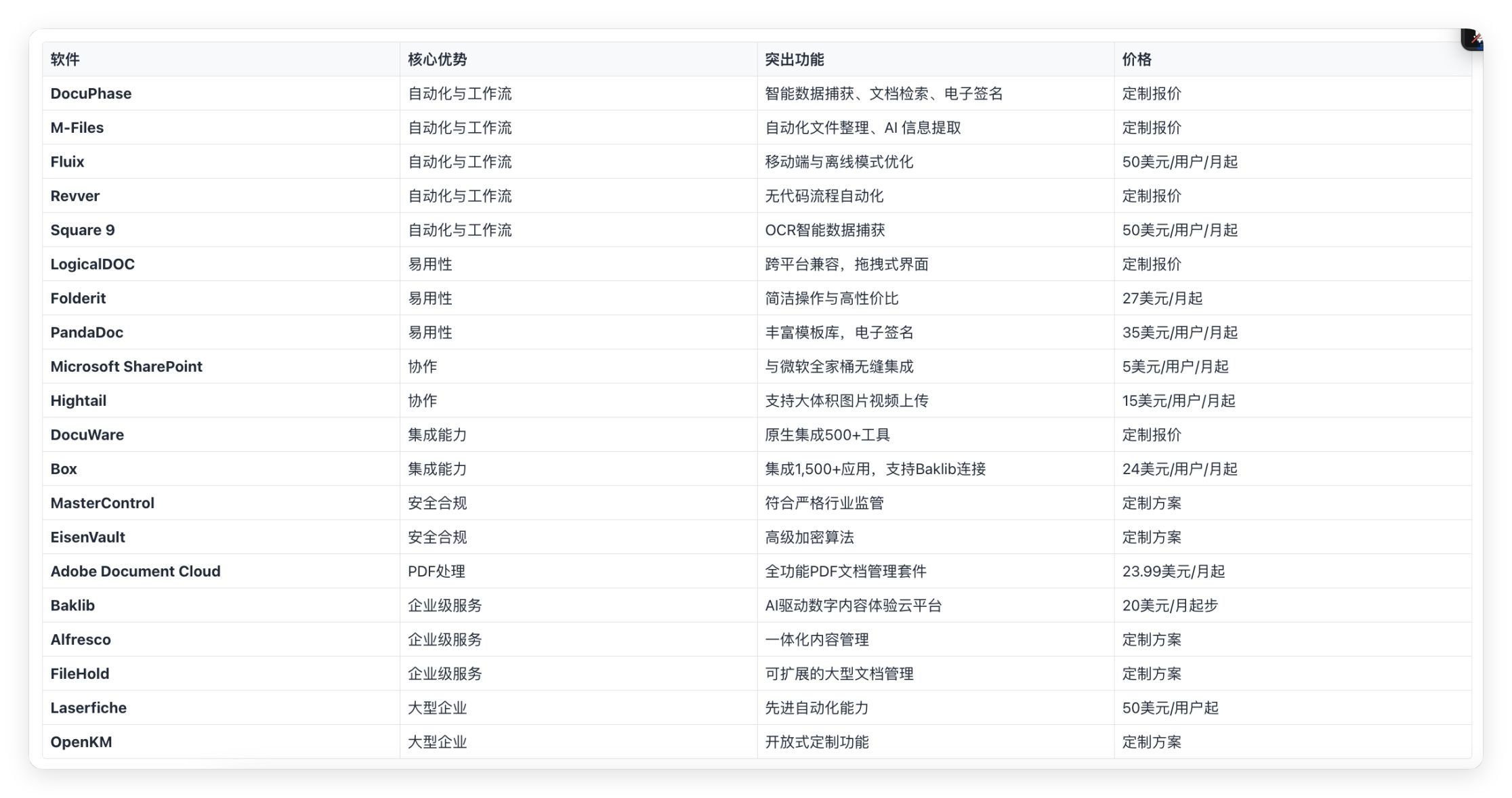Click the Hightail feature 支持大体积图片视频上传
Image resolution: width=1512 pixels, height=798 pixels.
tap(846, 400)
